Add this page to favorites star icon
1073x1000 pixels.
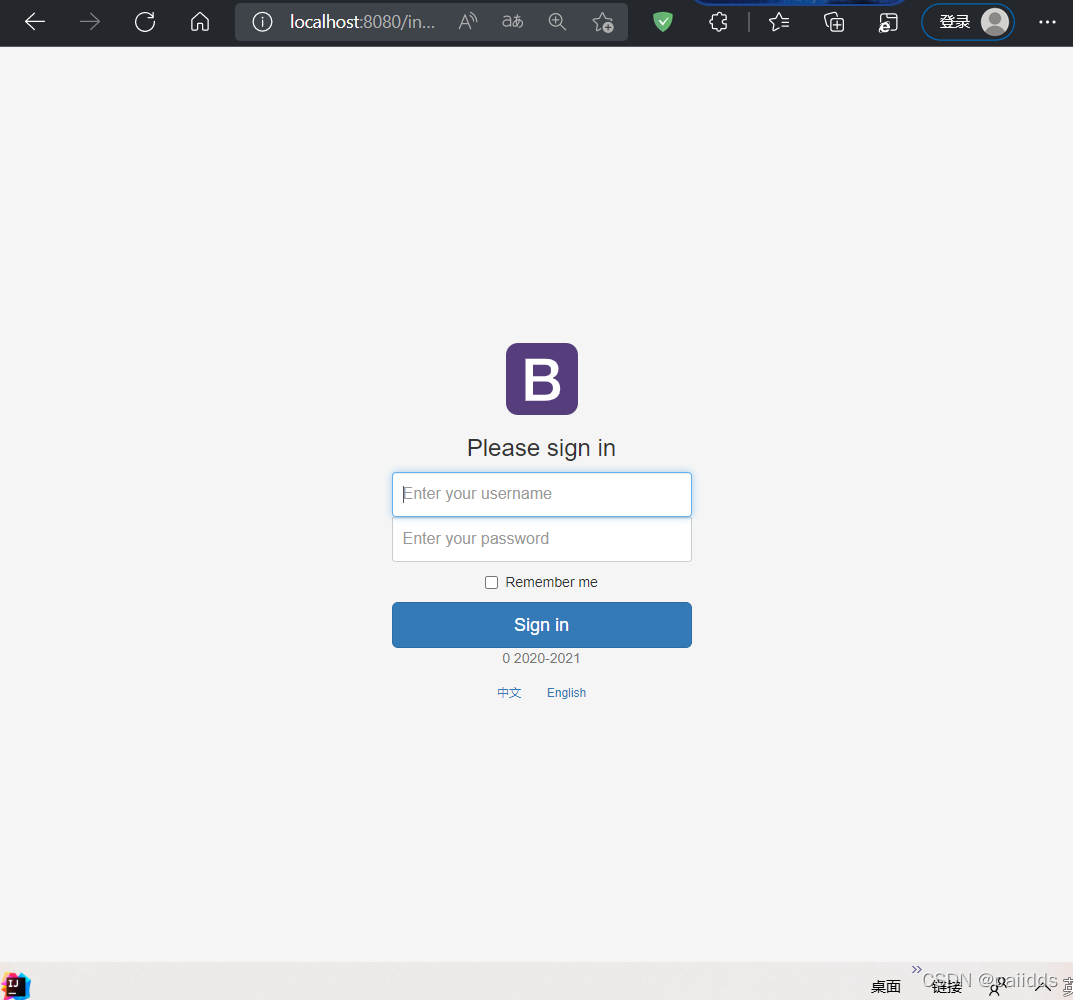click(x=603, y=23)
